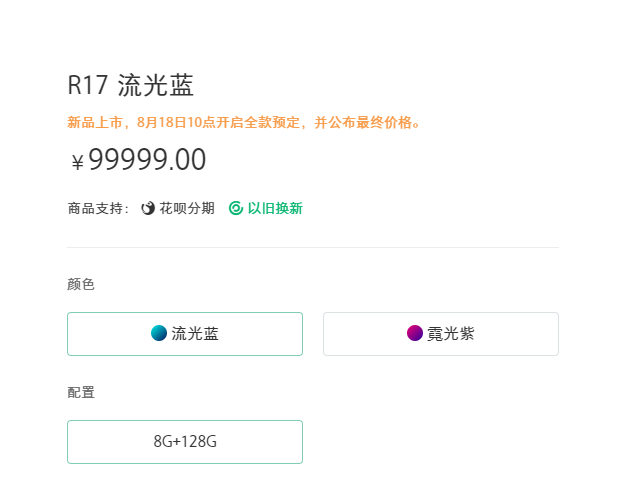The width and height of the screenshot is (632, 477).
Task: Click the ¥ currency symbol
Action: (x=77, y=162)
